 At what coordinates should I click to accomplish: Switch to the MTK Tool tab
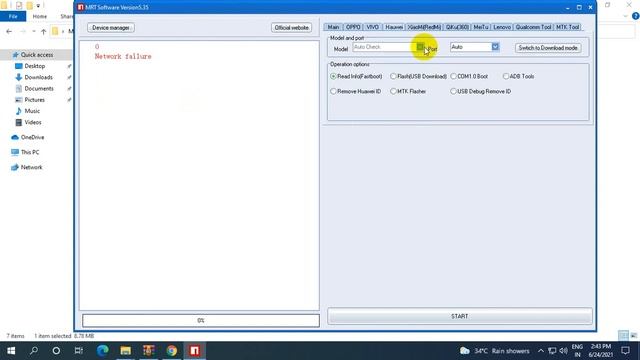[568, 27]
